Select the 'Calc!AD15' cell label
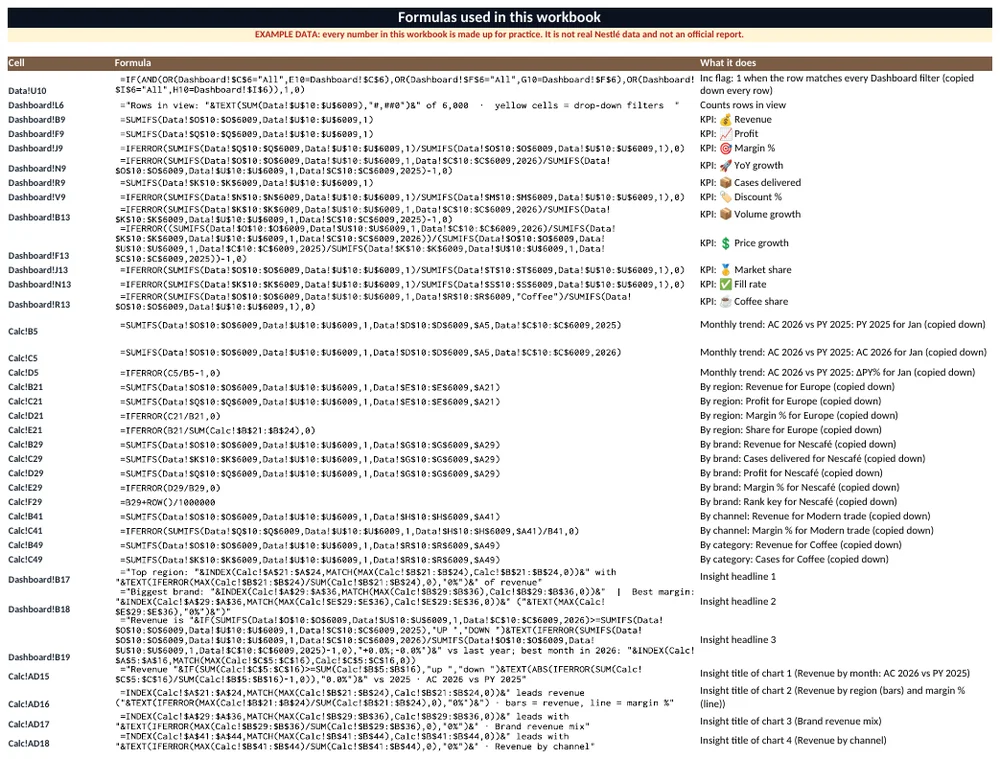1000x759 pixels. (x=29, y=677)
